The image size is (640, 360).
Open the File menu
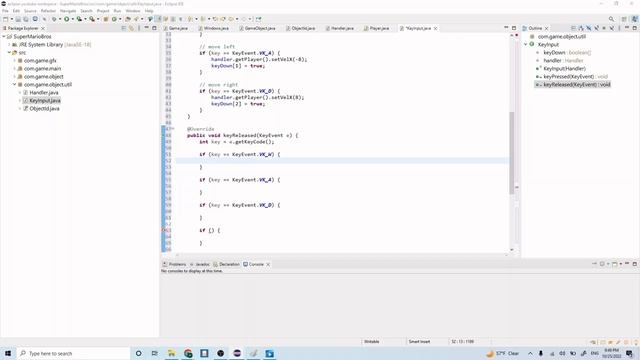click(x=5, y=11)
